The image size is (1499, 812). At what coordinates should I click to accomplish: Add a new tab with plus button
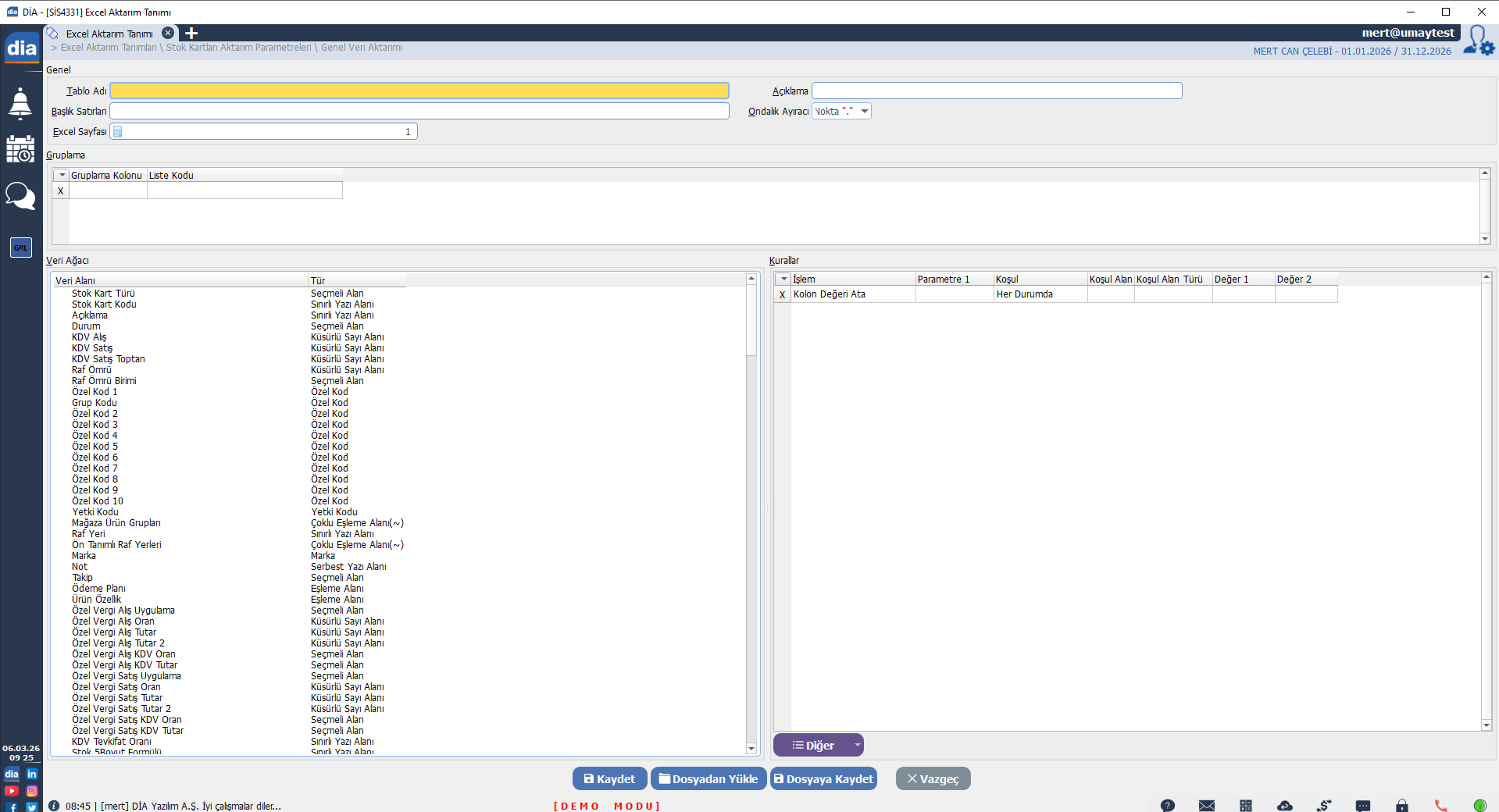191,34
